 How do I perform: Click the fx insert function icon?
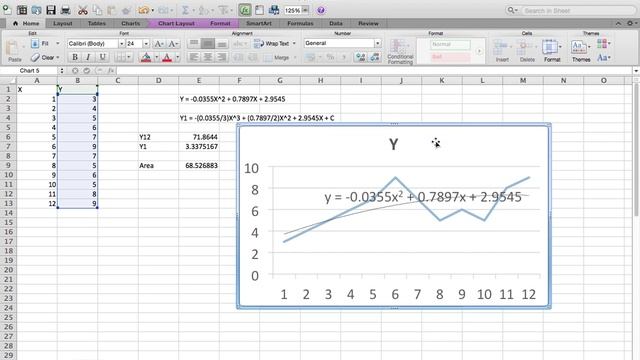[111, 71]
